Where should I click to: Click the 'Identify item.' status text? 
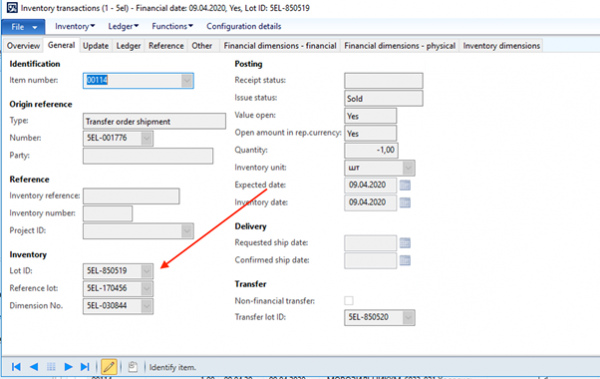[x=172, y=368]
